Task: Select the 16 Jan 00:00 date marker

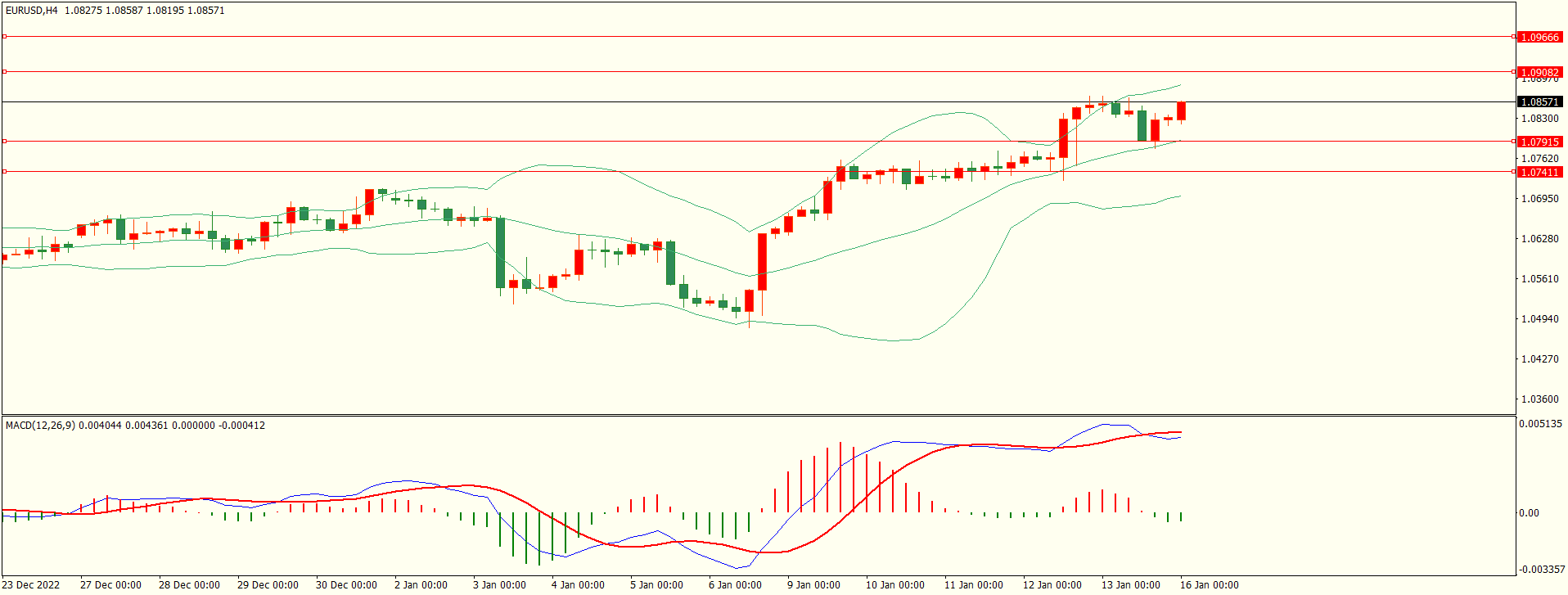Action: click(x=1209, y=584)
